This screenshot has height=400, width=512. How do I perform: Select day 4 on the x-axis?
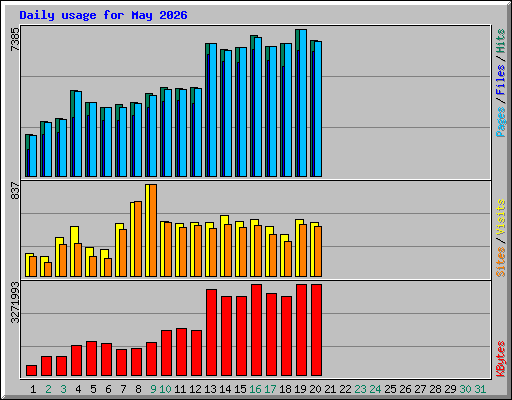point(78,389)
